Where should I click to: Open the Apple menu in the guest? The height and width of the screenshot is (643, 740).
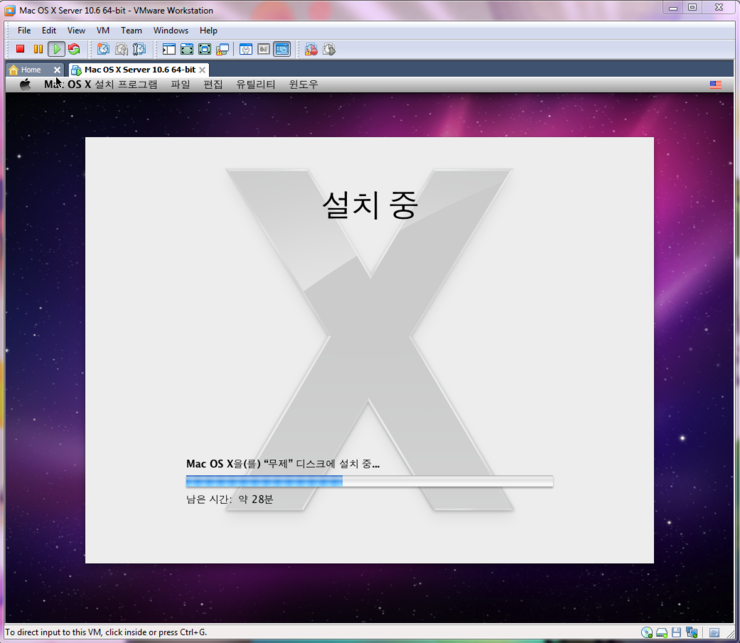[25, 85]
